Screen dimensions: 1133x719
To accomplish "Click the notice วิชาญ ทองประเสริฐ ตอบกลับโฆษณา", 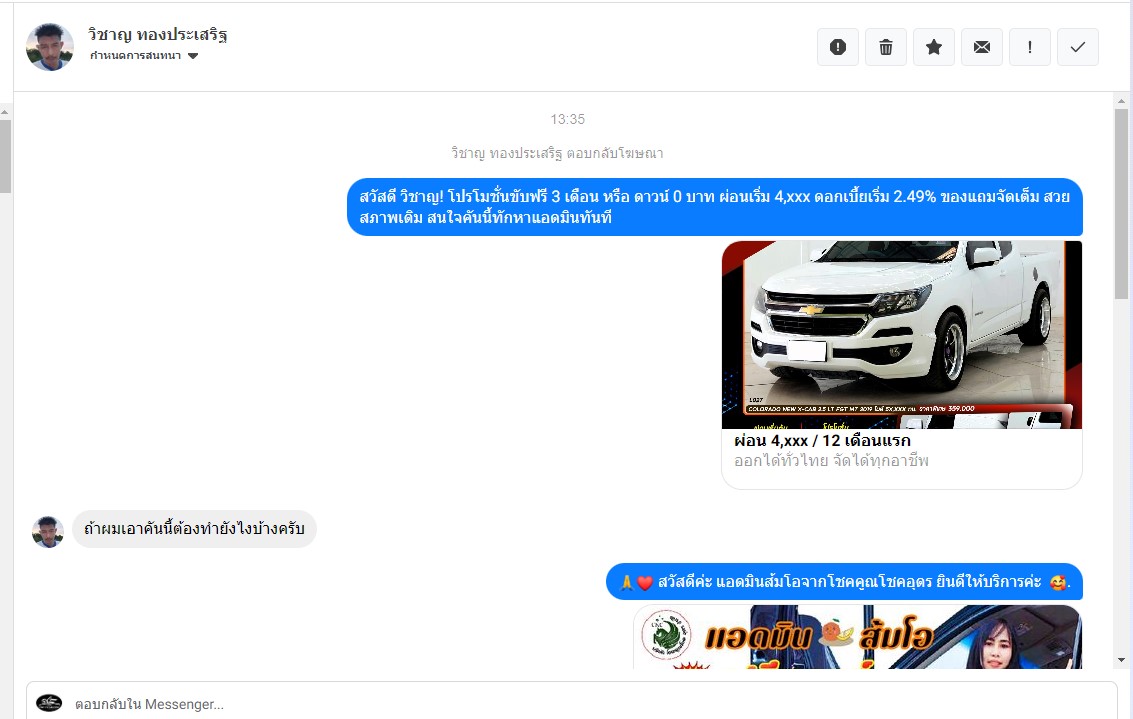I will click(557, 153).
